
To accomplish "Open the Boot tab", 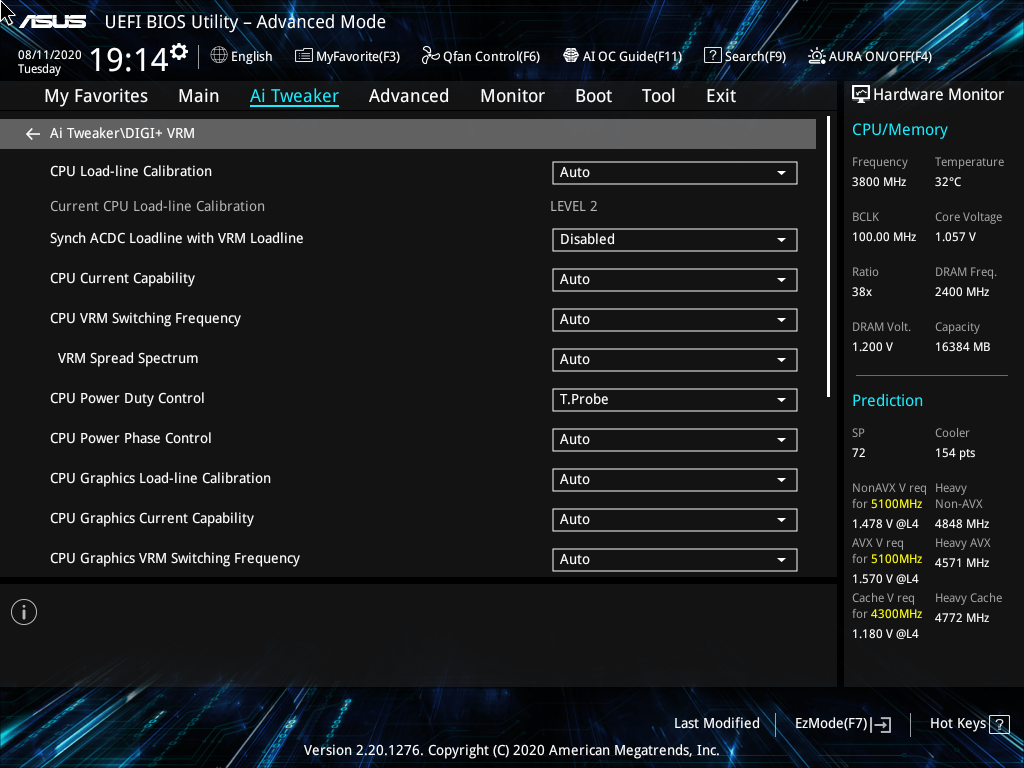I will 593,96.
